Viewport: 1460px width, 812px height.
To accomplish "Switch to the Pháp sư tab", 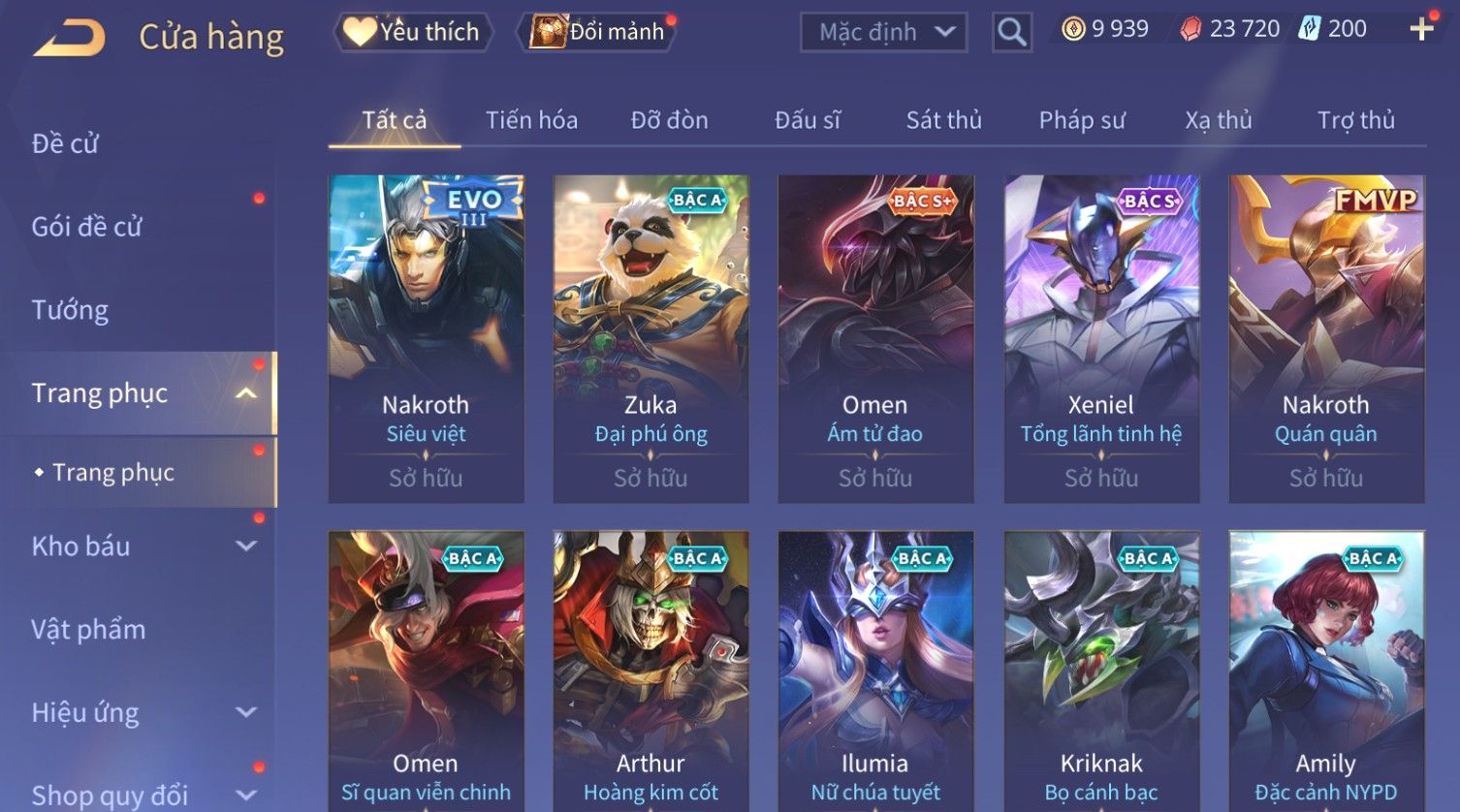I will [1082, 120].
